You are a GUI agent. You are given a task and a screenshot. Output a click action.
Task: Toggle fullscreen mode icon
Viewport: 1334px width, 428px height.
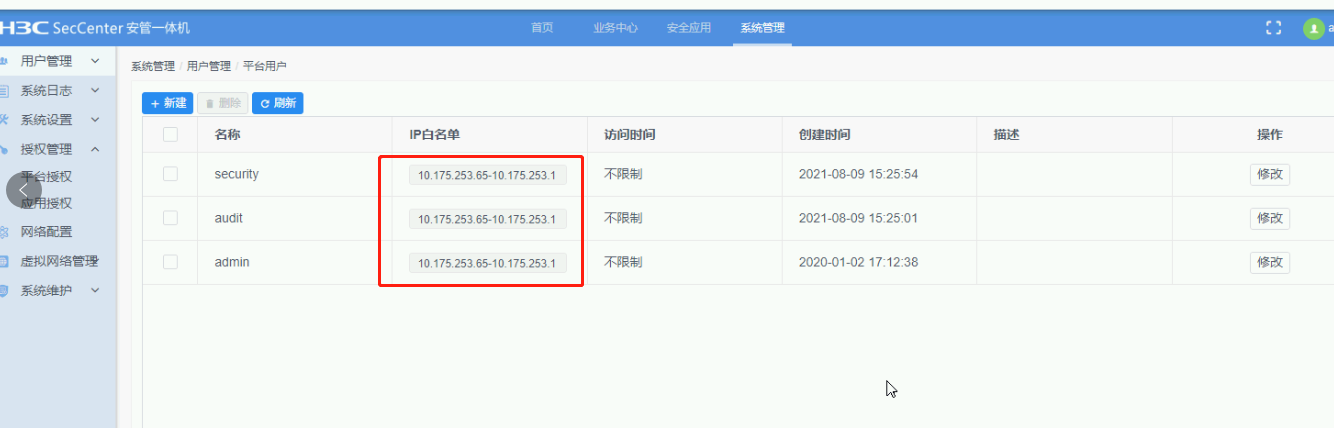tap(1273, 28)
